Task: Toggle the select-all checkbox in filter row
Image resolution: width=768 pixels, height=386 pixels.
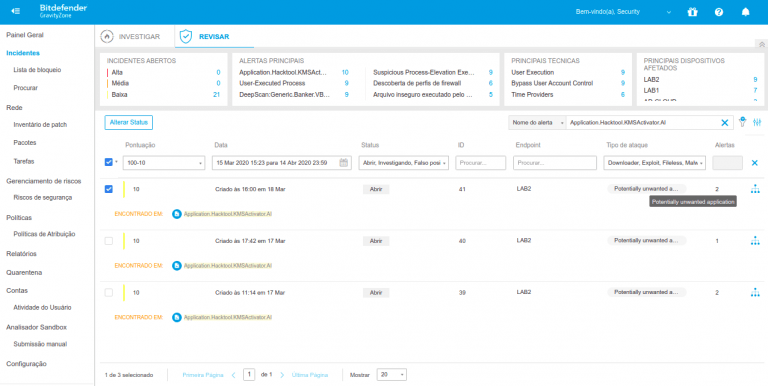Action: pos(109,162)
